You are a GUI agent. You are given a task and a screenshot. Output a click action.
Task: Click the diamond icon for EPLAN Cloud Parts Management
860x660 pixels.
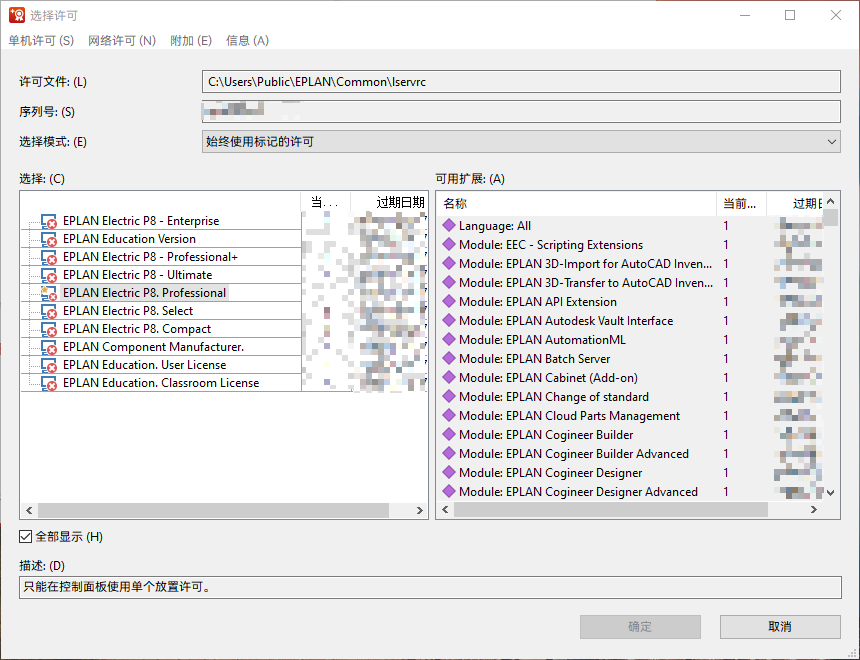coord(449,415)
